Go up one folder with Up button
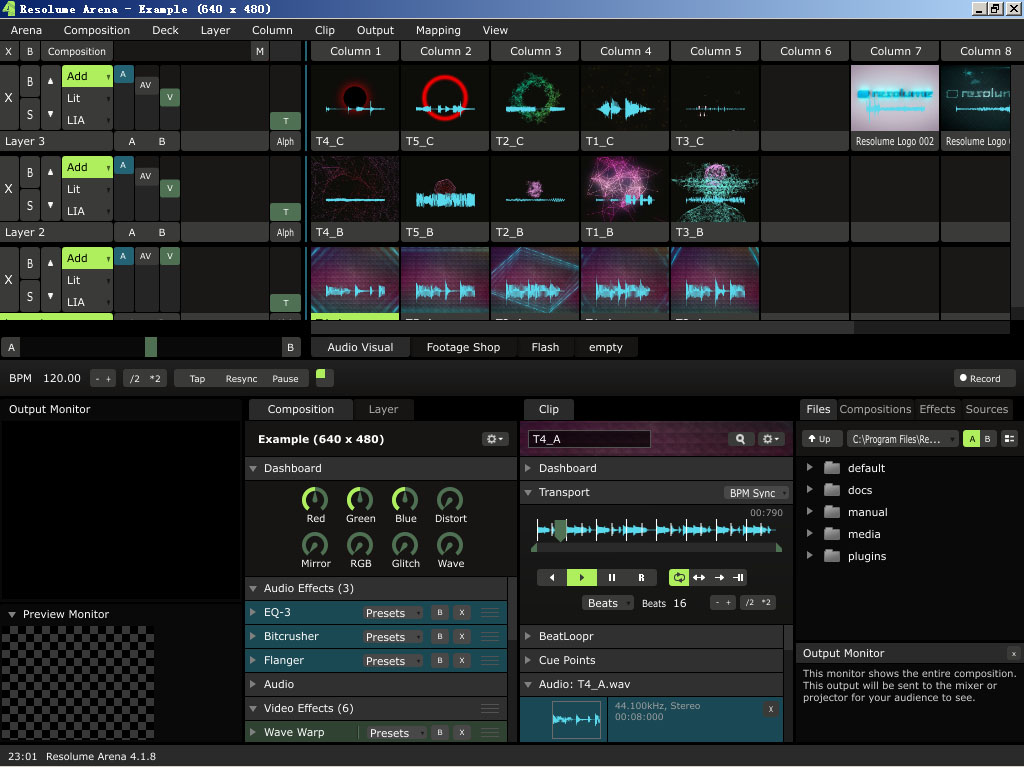 [820, 439]
